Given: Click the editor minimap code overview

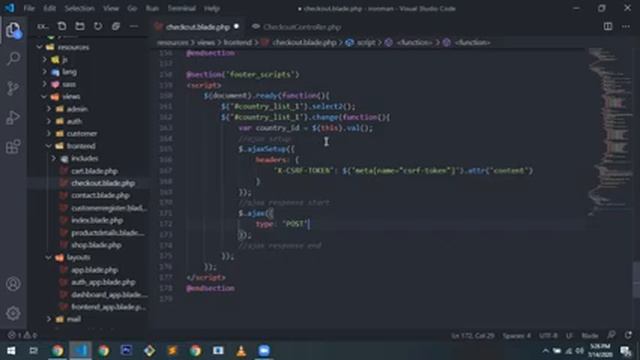Looking at the screenshot, I should [610, 131].
